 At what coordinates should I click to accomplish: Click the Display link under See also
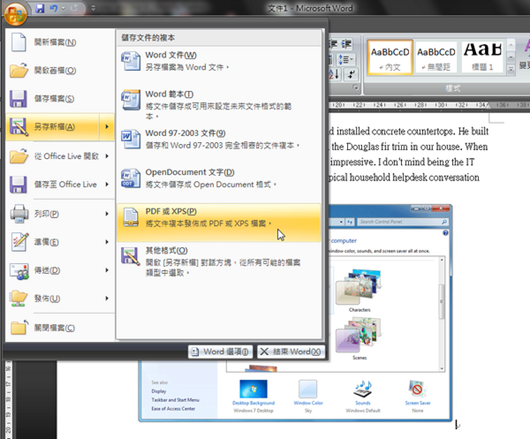[x=159, y=391]
